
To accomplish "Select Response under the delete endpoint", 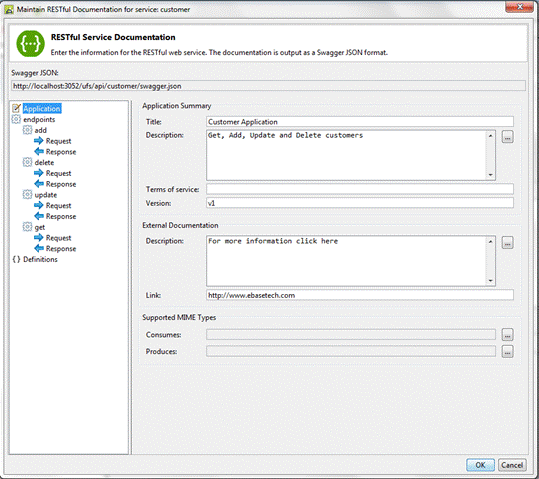I will (x=61, y=184).
